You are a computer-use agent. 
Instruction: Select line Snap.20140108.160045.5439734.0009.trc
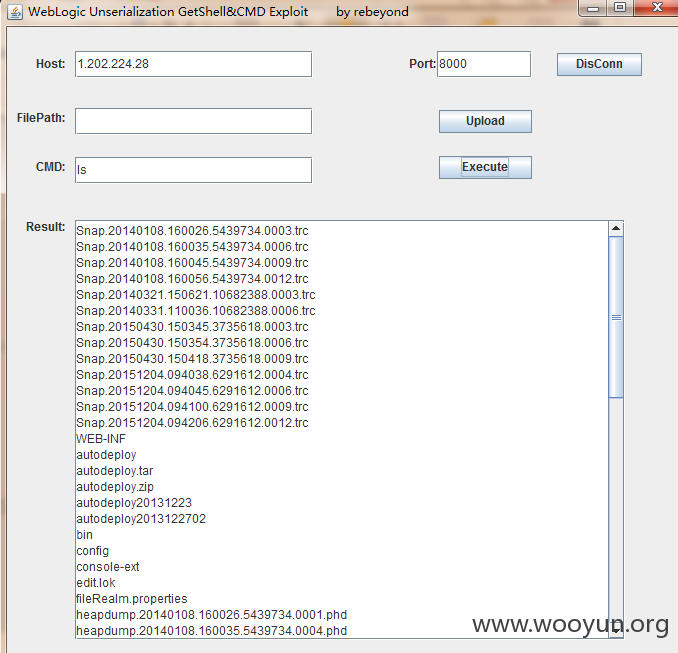192,263
